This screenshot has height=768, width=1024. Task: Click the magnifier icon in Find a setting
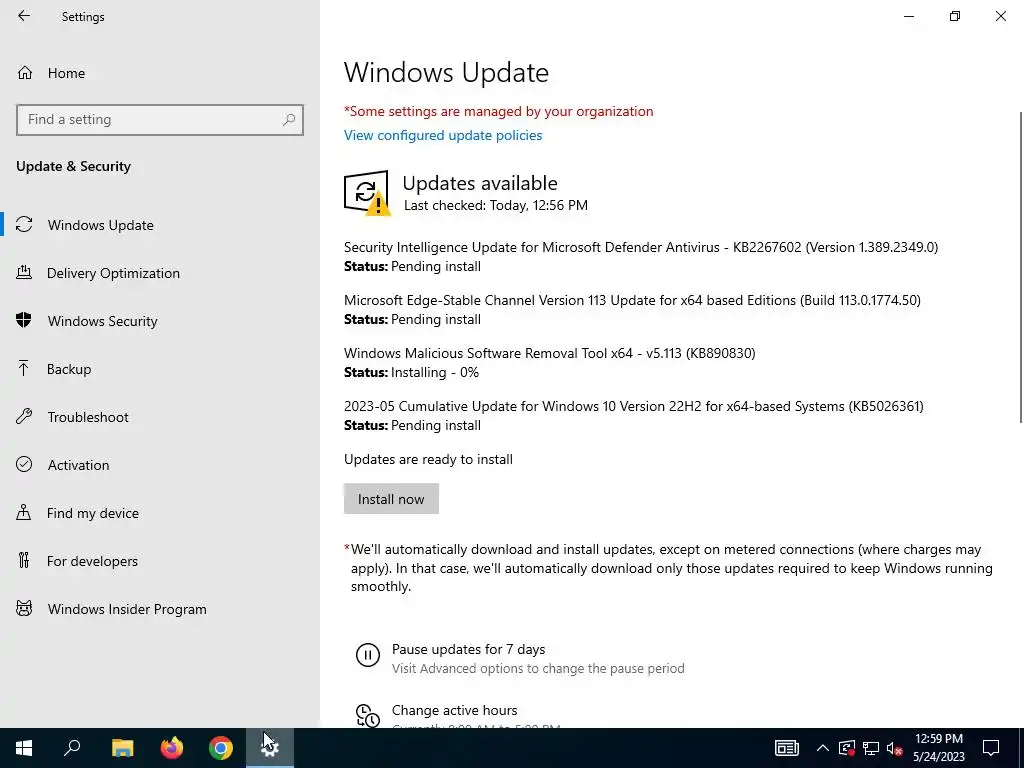click(289, 120)
